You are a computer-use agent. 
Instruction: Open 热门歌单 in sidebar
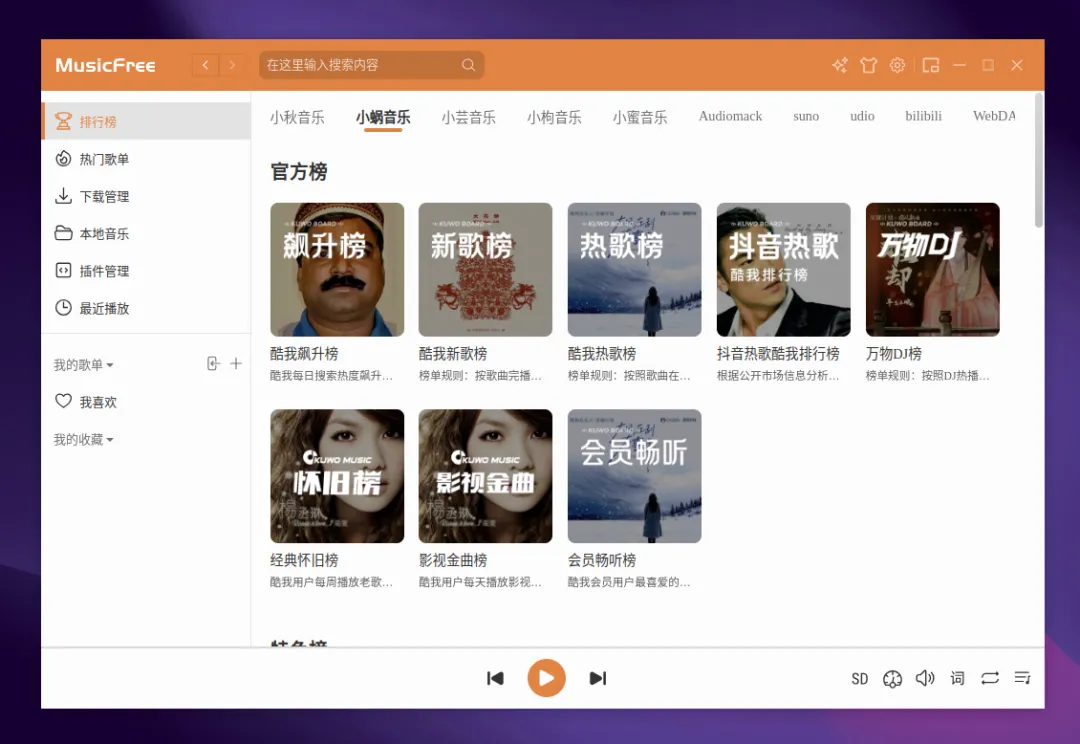pyautogui.click(x=146, y=159)
